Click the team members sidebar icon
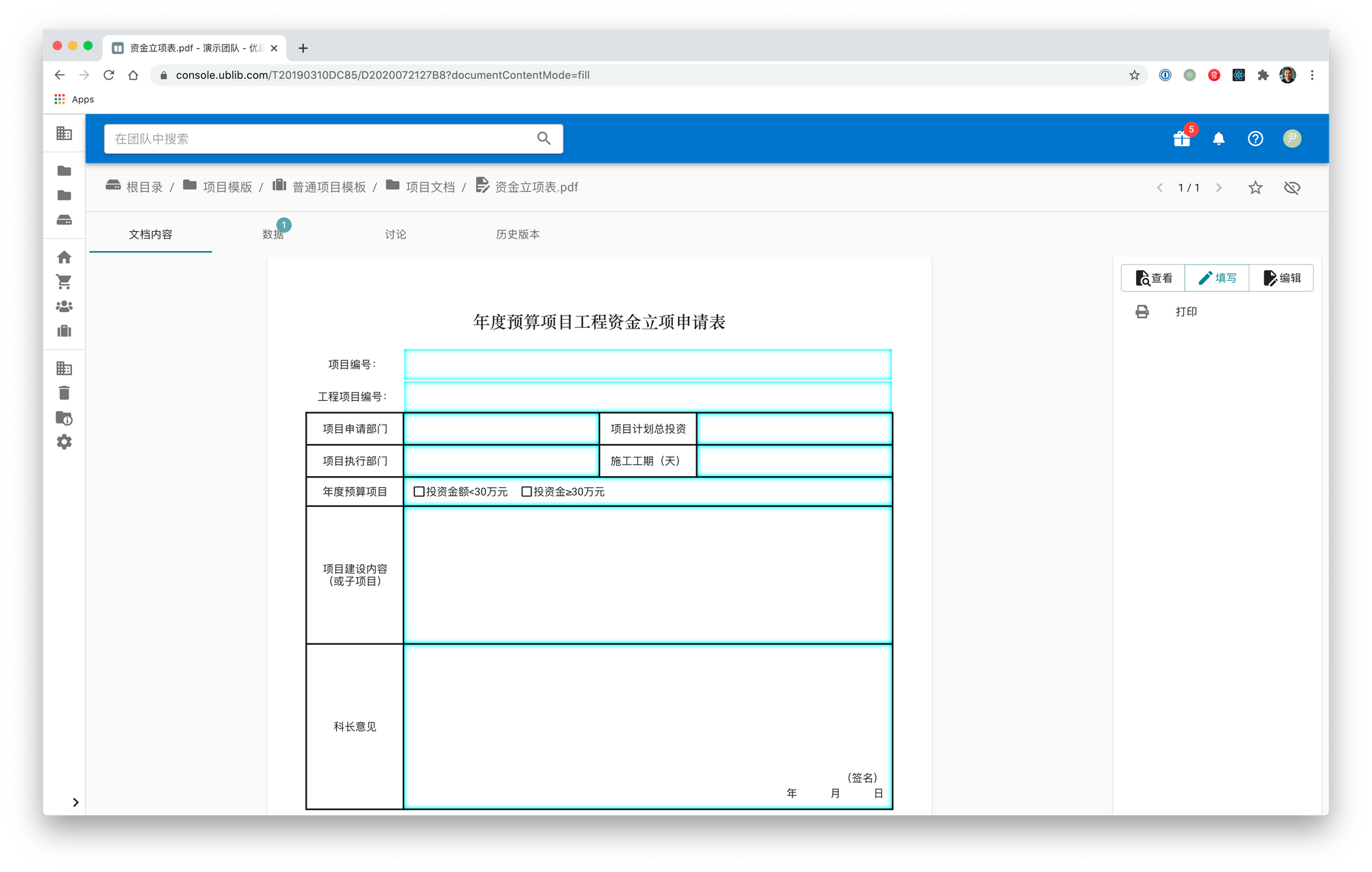 (64, 307)
